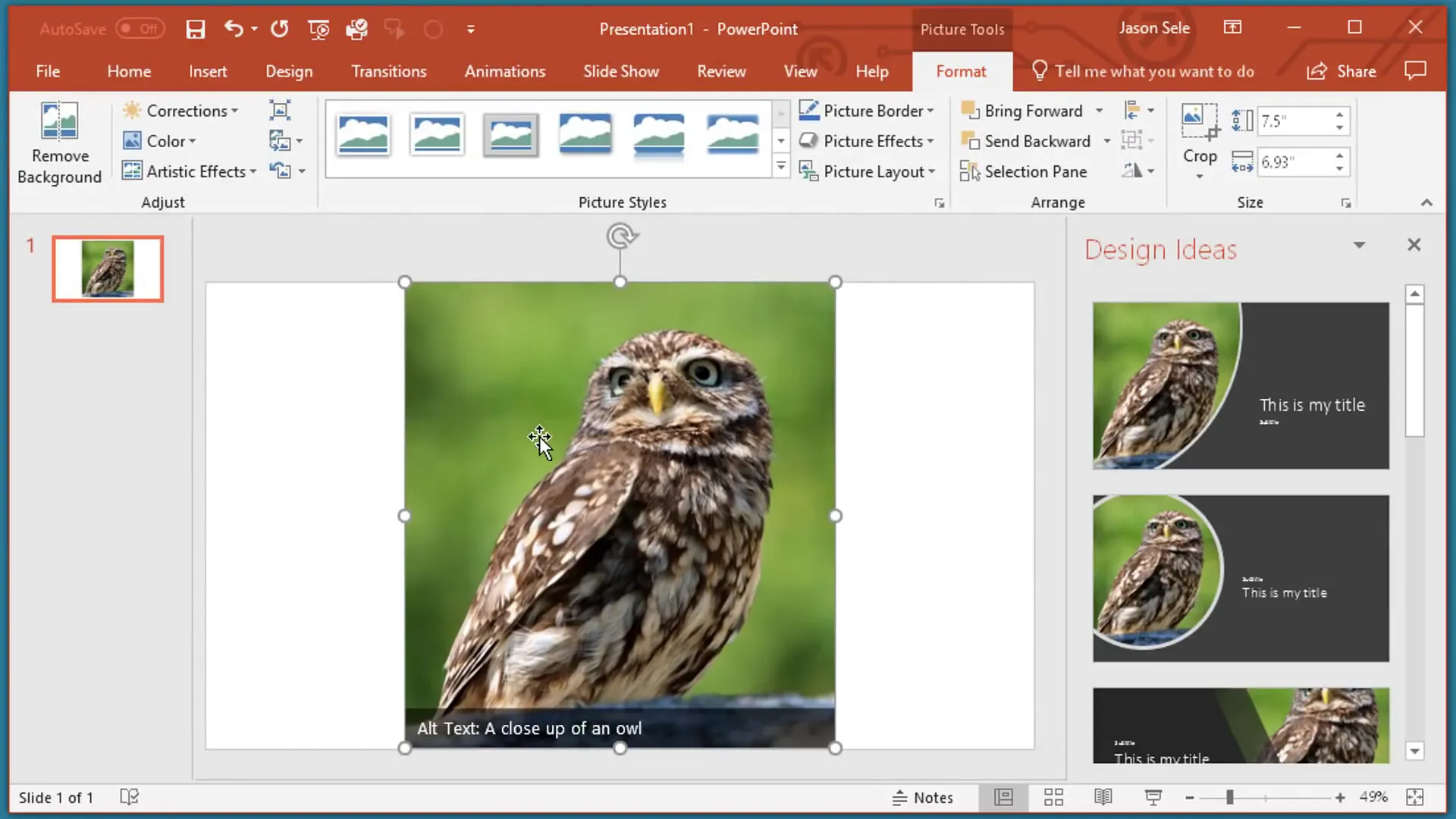The image size is (1456, 819).
Task: Click the Reset Picture icon
Action: tap(280, 171)
